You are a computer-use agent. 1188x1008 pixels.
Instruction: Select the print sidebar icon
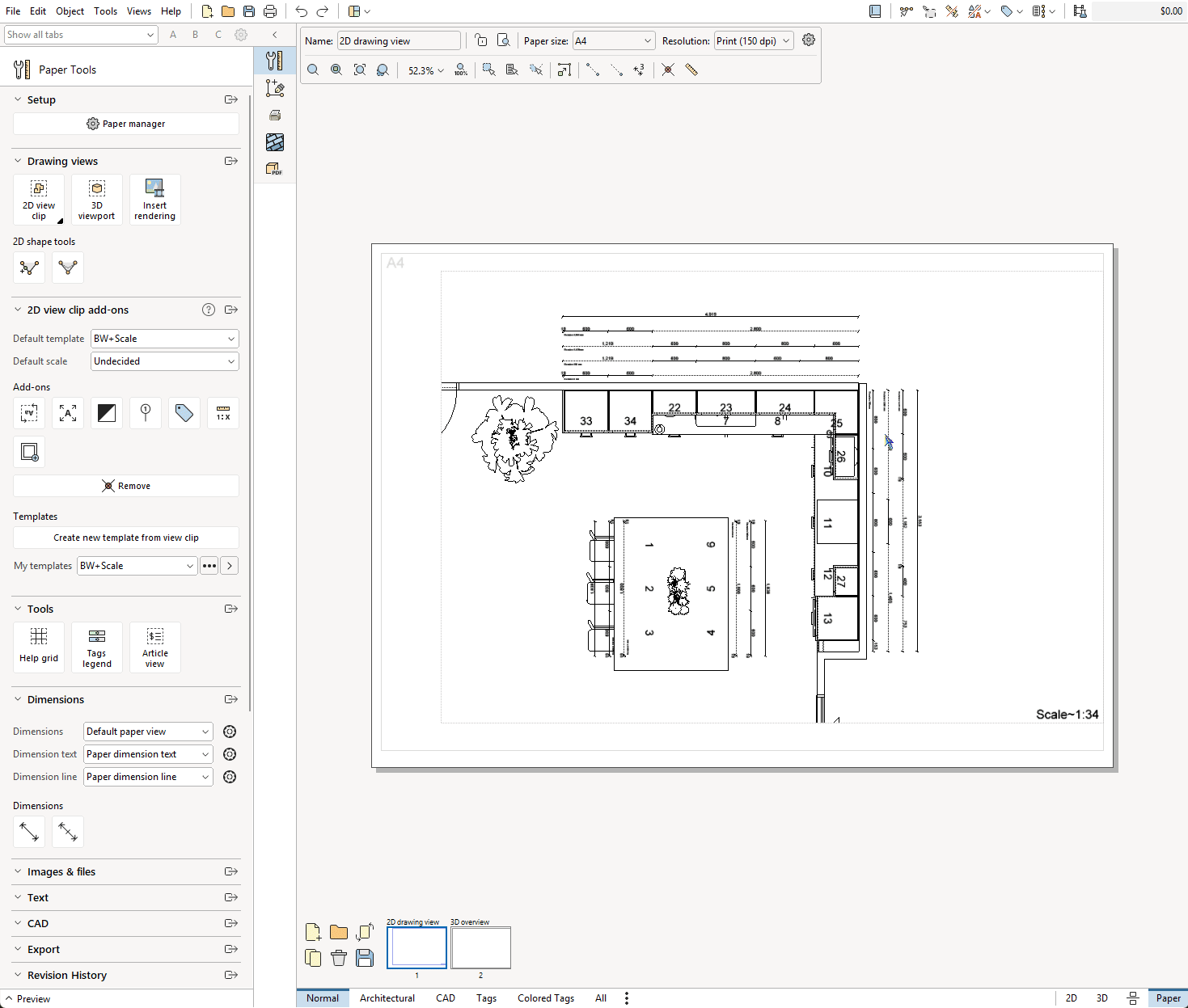click(275, 115)
